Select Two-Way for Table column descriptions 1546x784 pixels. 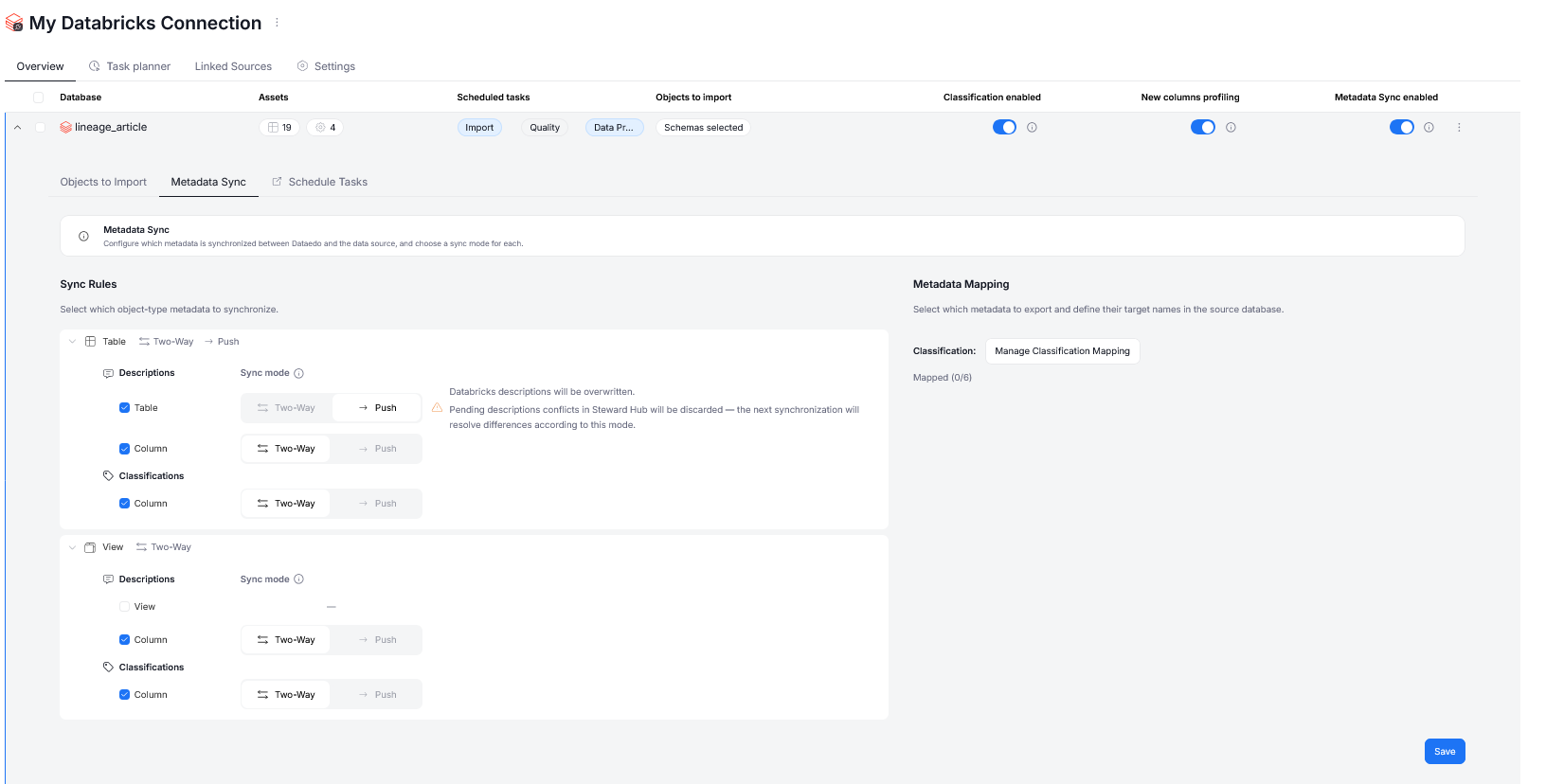click(x=286, y=449)
